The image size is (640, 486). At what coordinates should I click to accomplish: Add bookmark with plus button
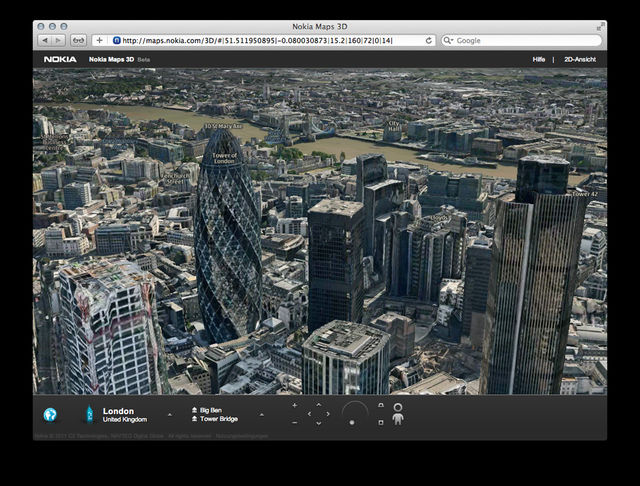pos(99,41)
